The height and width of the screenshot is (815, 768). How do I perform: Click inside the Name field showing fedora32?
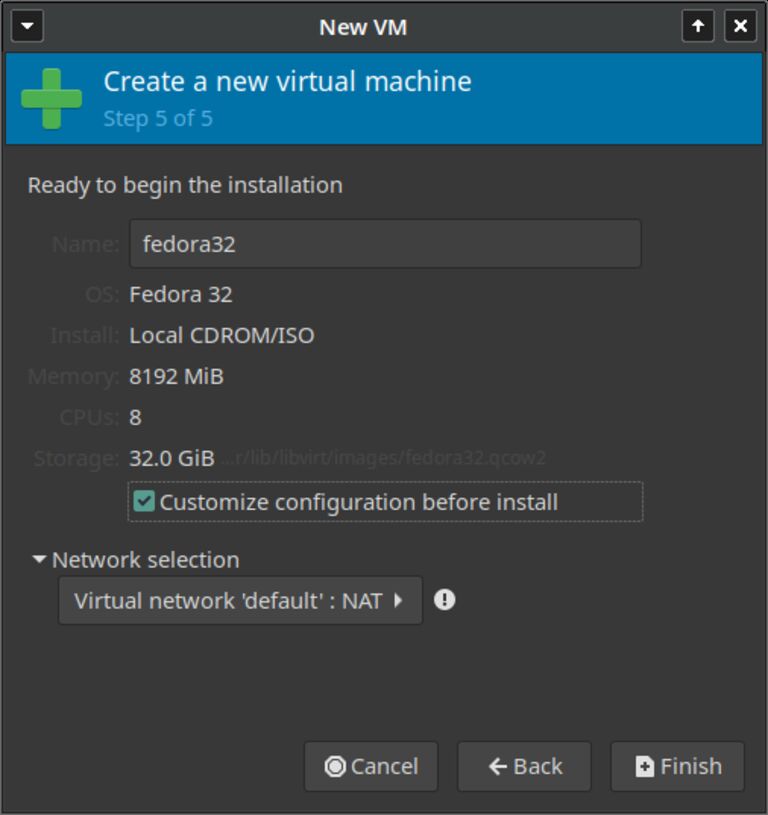coord(385,243)
